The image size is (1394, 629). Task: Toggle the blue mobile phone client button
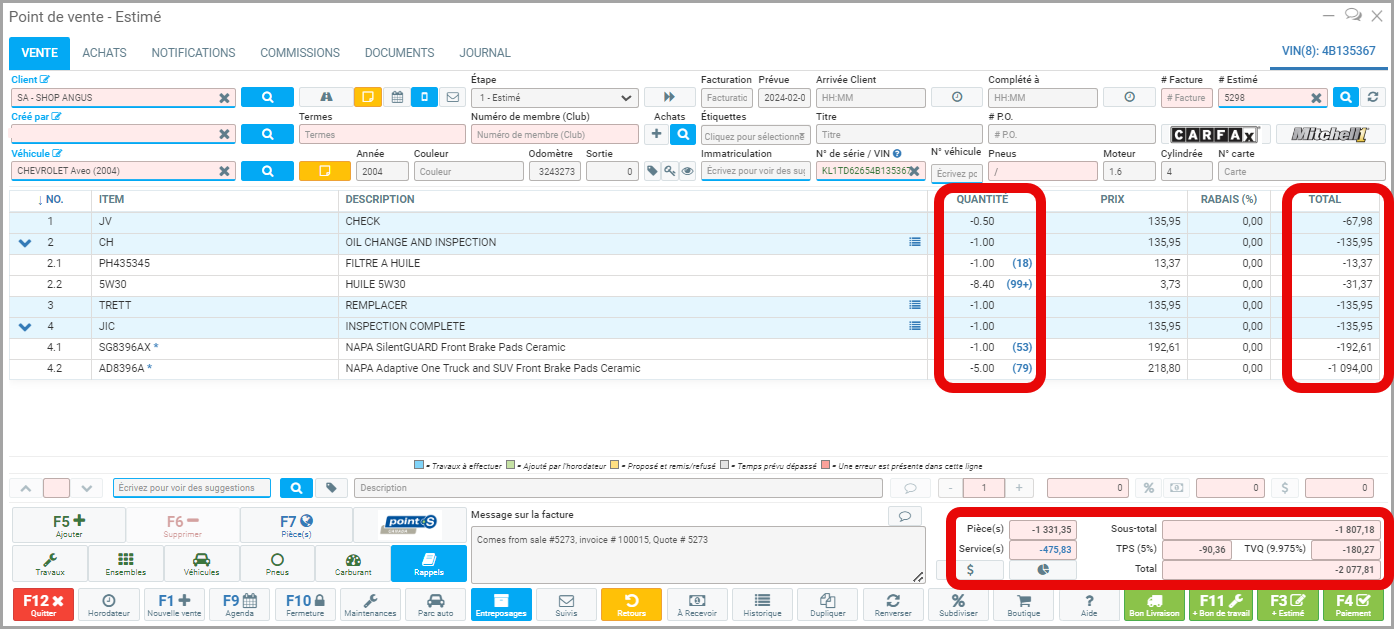424,97
